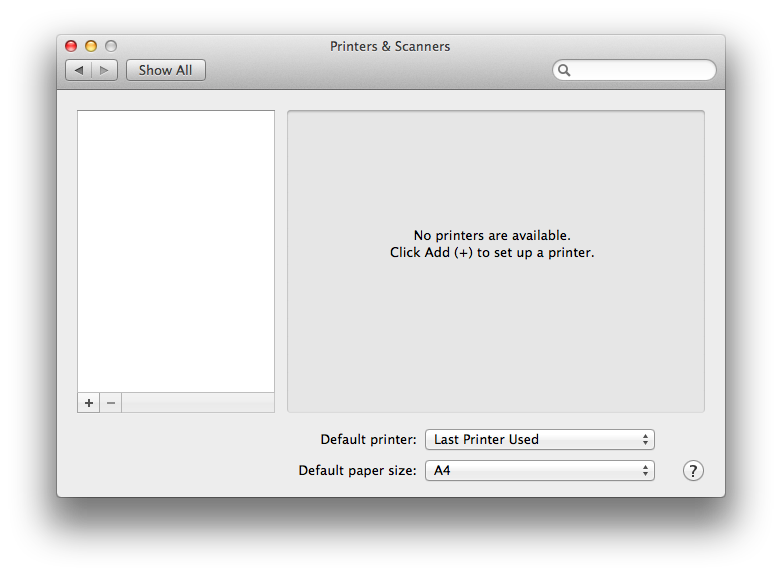The image size is (782, 576).
Task: Go back using the left arrow button
Action: click(x=79, y=70)
